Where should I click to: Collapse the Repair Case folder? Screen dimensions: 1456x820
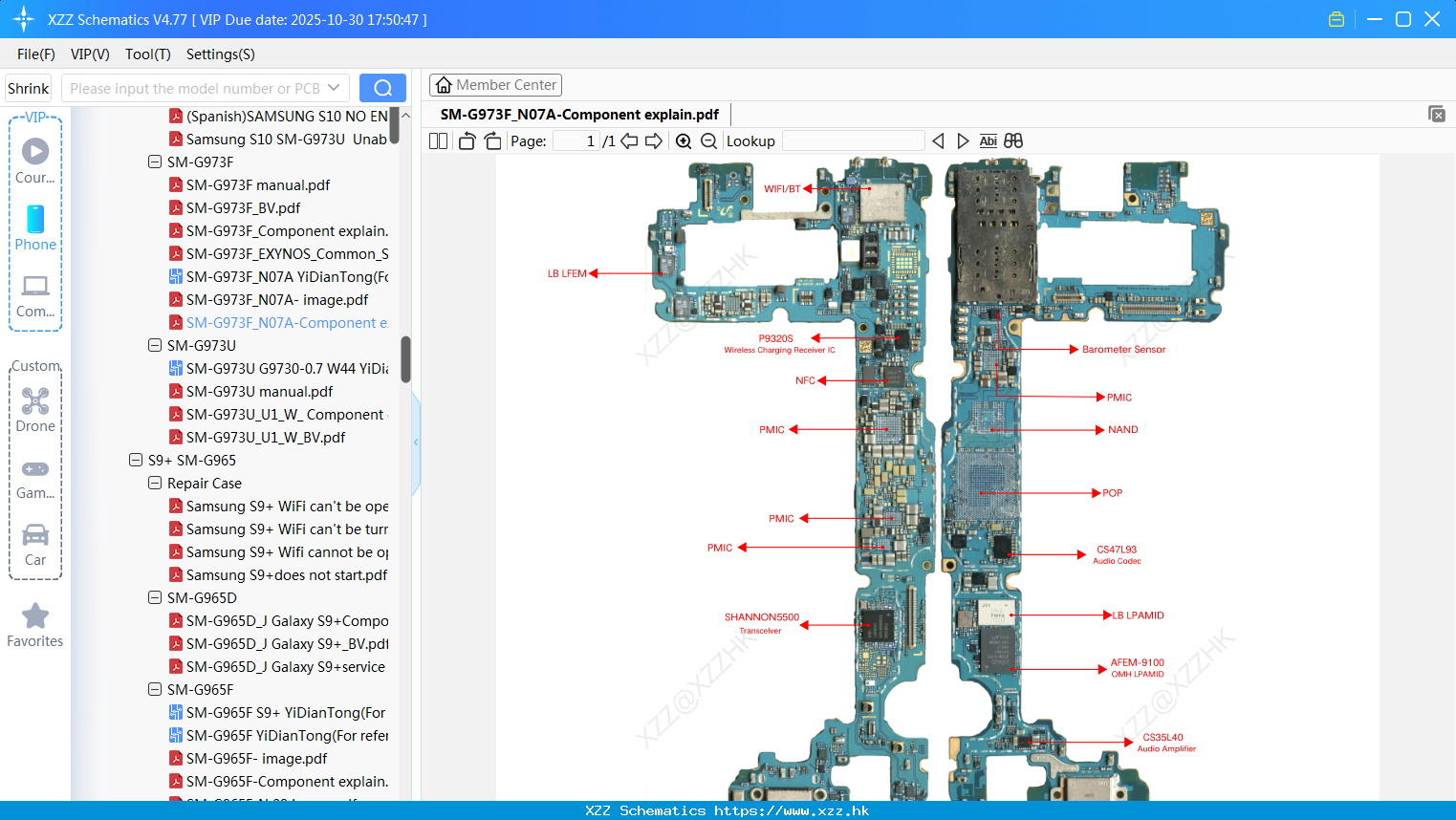155,483
